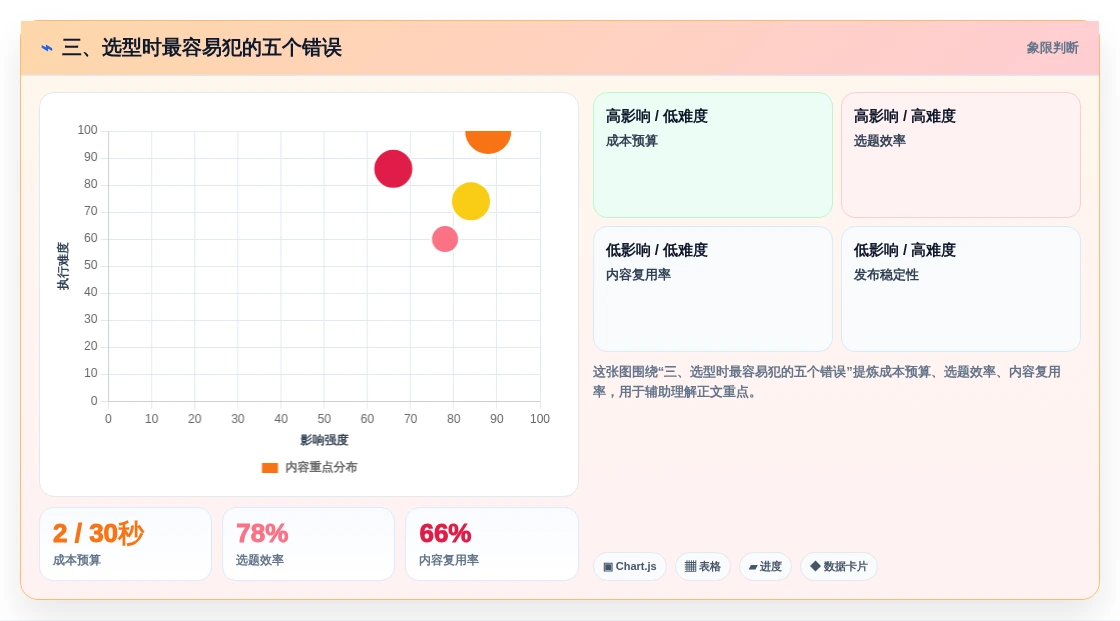Open the 高影响 / 低难度 quadrant card
Viewport: 1120px width, 621px height.
point(713,154)
